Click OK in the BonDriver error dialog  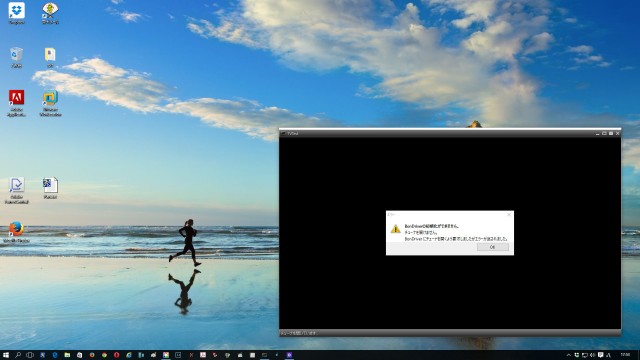tap(493, 247)
